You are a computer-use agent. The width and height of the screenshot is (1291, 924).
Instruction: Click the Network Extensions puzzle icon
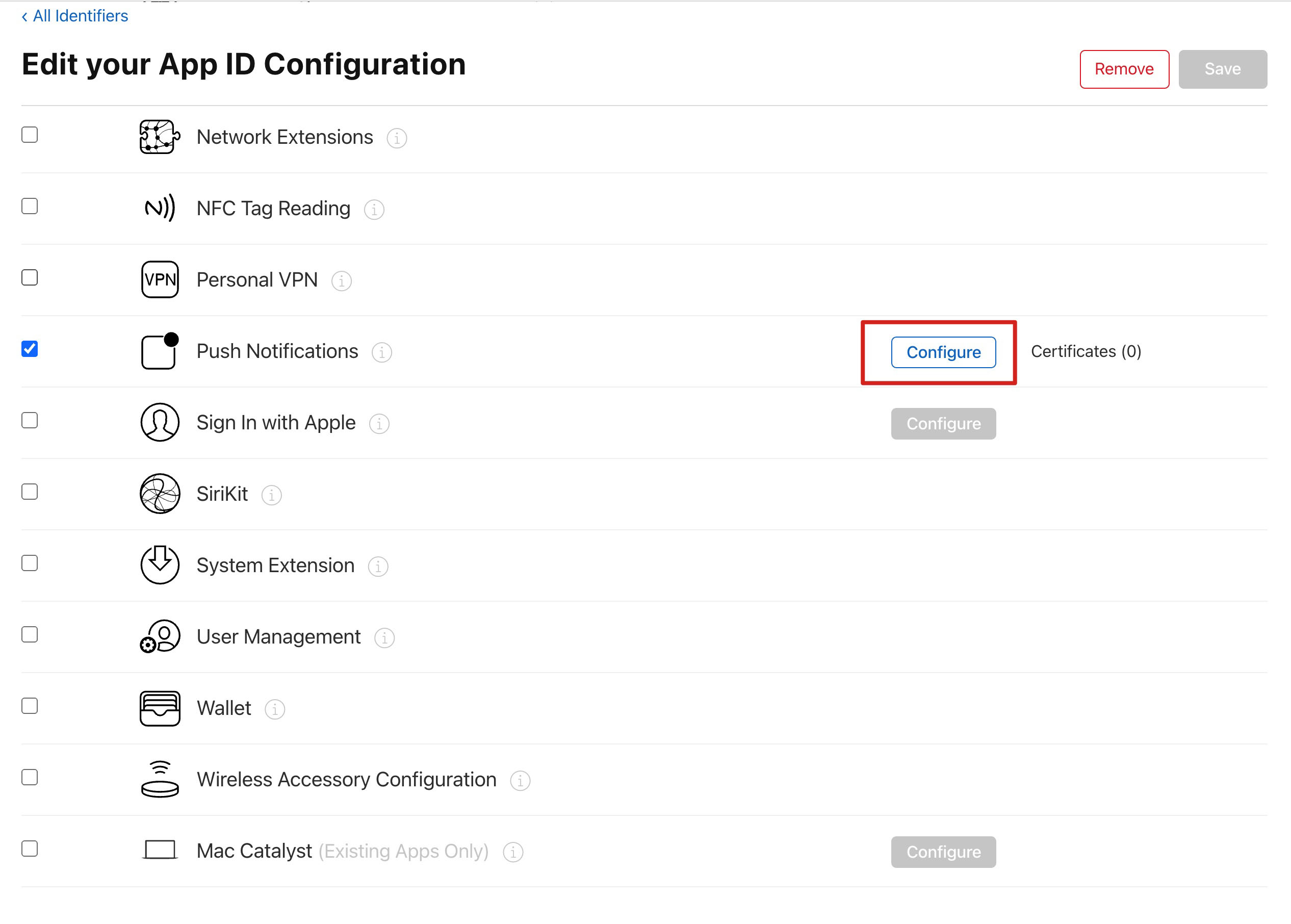(159, 137)
